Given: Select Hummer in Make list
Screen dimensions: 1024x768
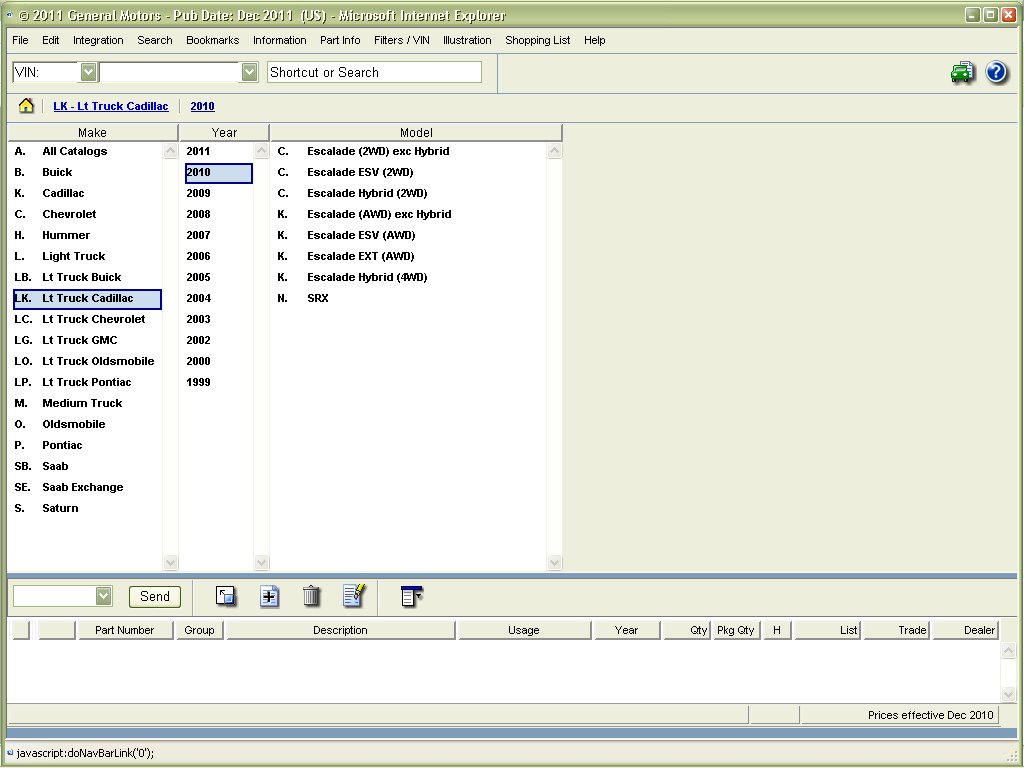Looking at the screenshot, I should [87, 234].
